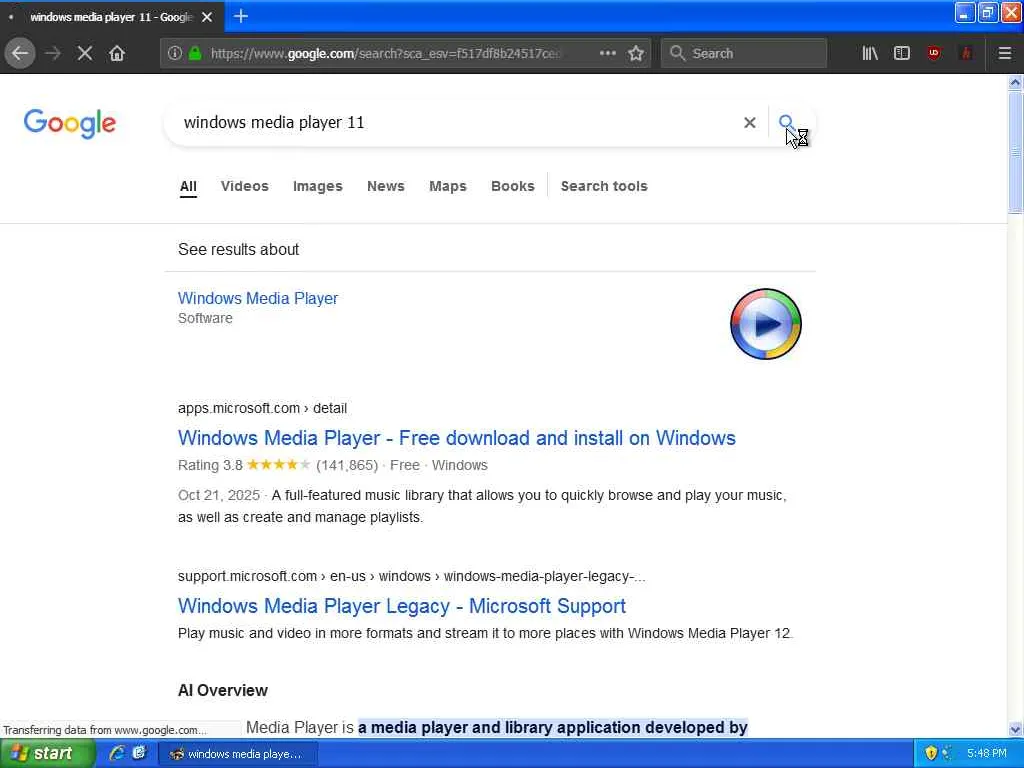The height and width of the screenshot is (768, 1024).
Task: Click the site info icon in address bar
Action: tap(174, 53)
